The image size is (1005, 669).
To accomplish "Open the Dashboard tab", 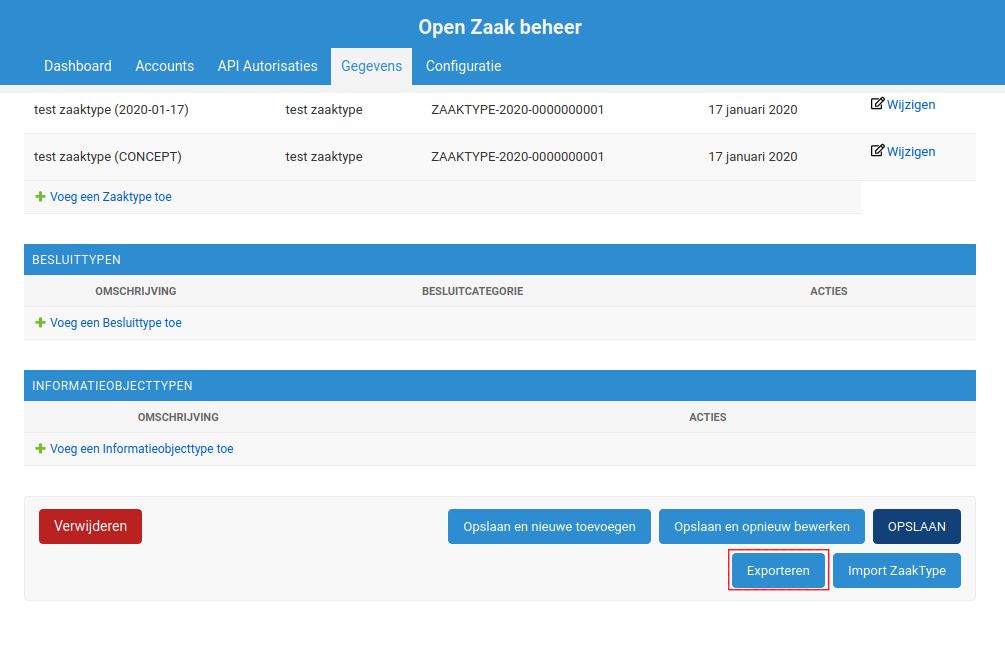I will point(78,66).
